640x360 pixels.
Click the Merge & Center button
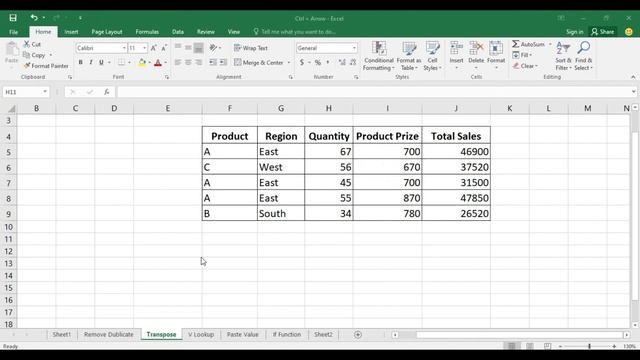[x=259, y=62]
